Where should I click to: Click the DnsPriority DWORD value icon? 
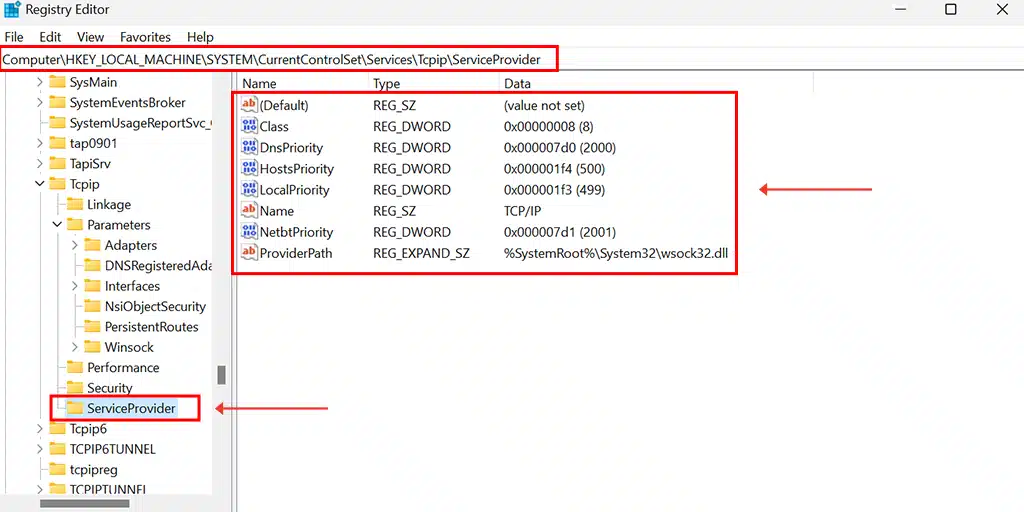pos(249,147)
